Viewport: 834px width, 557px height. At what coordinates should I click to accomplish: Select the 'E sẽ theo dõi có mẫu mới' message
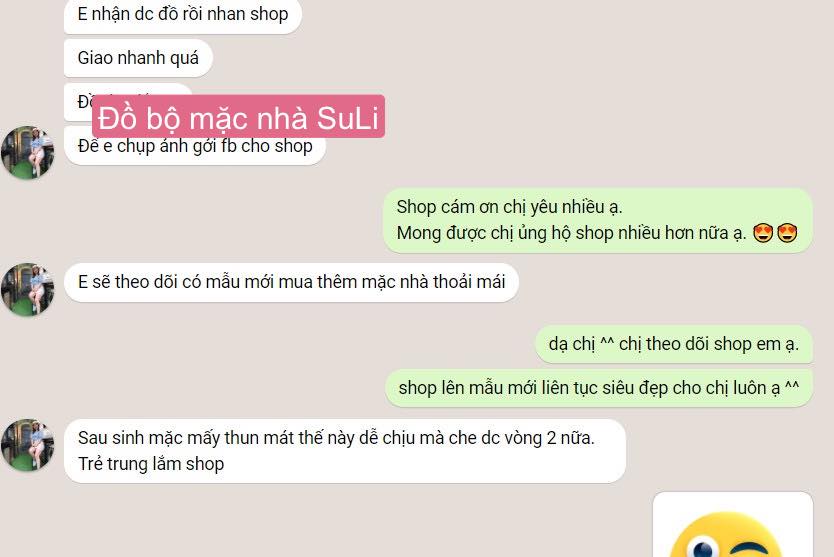click(x=291, y=282)
